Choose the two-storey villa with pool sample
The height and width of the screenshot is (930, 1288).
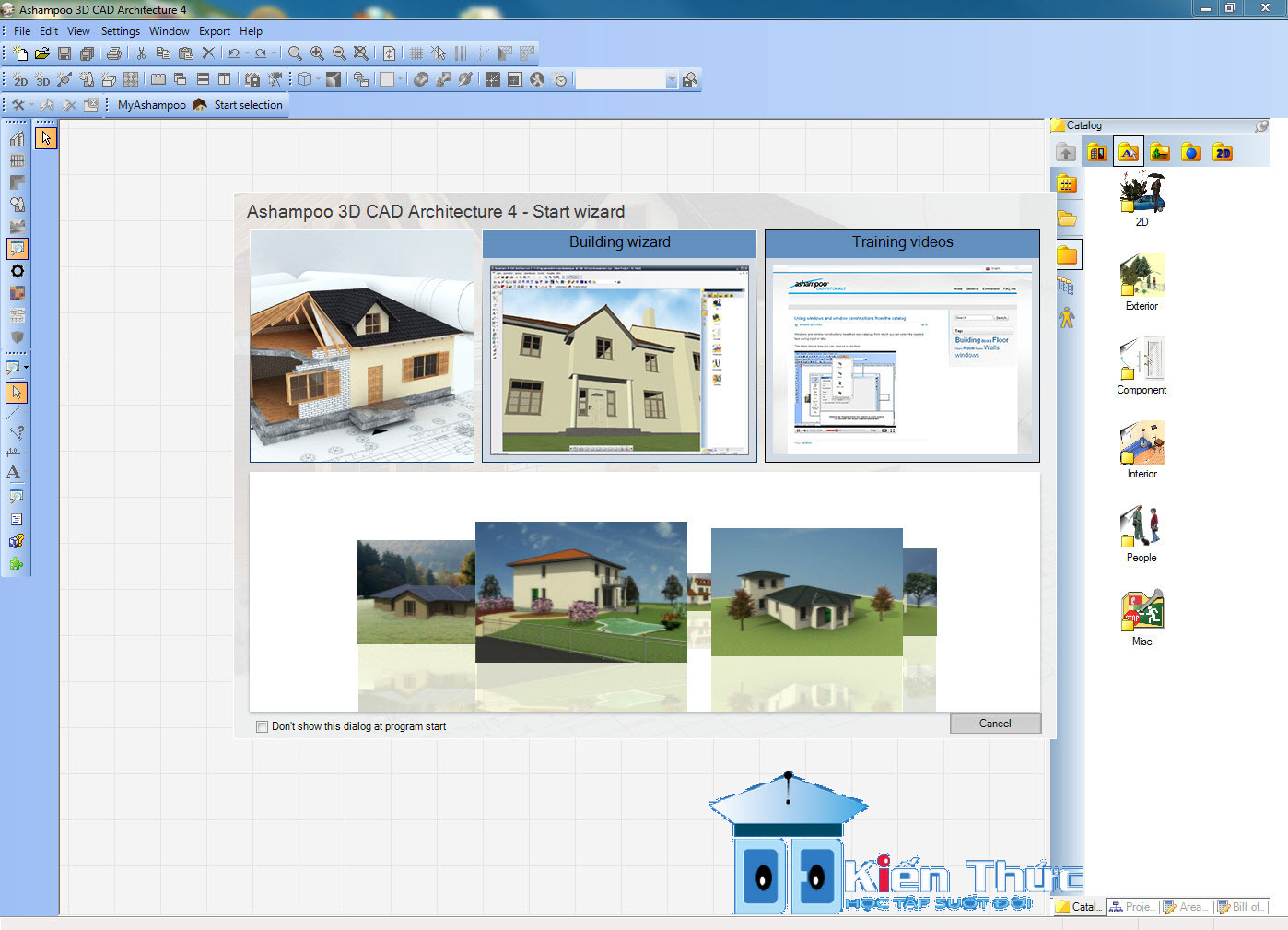point(581,592)
